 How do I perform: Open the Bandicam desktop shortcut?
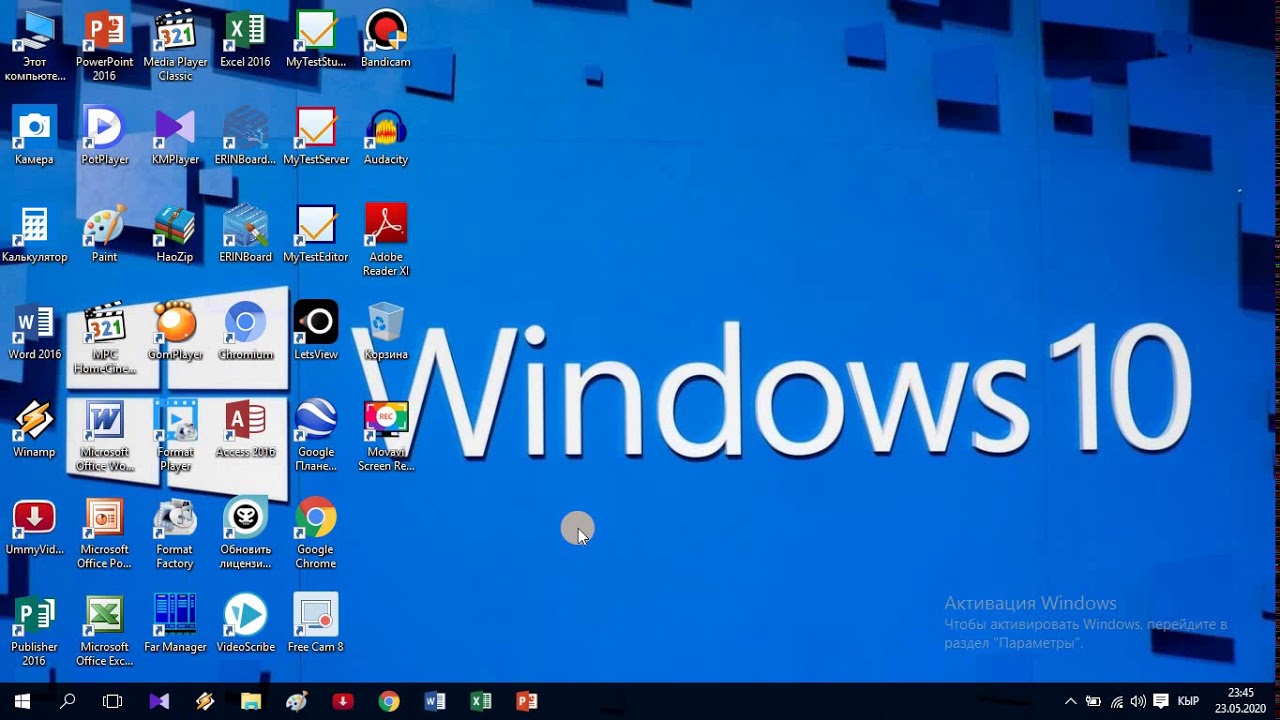click(386, 40)
